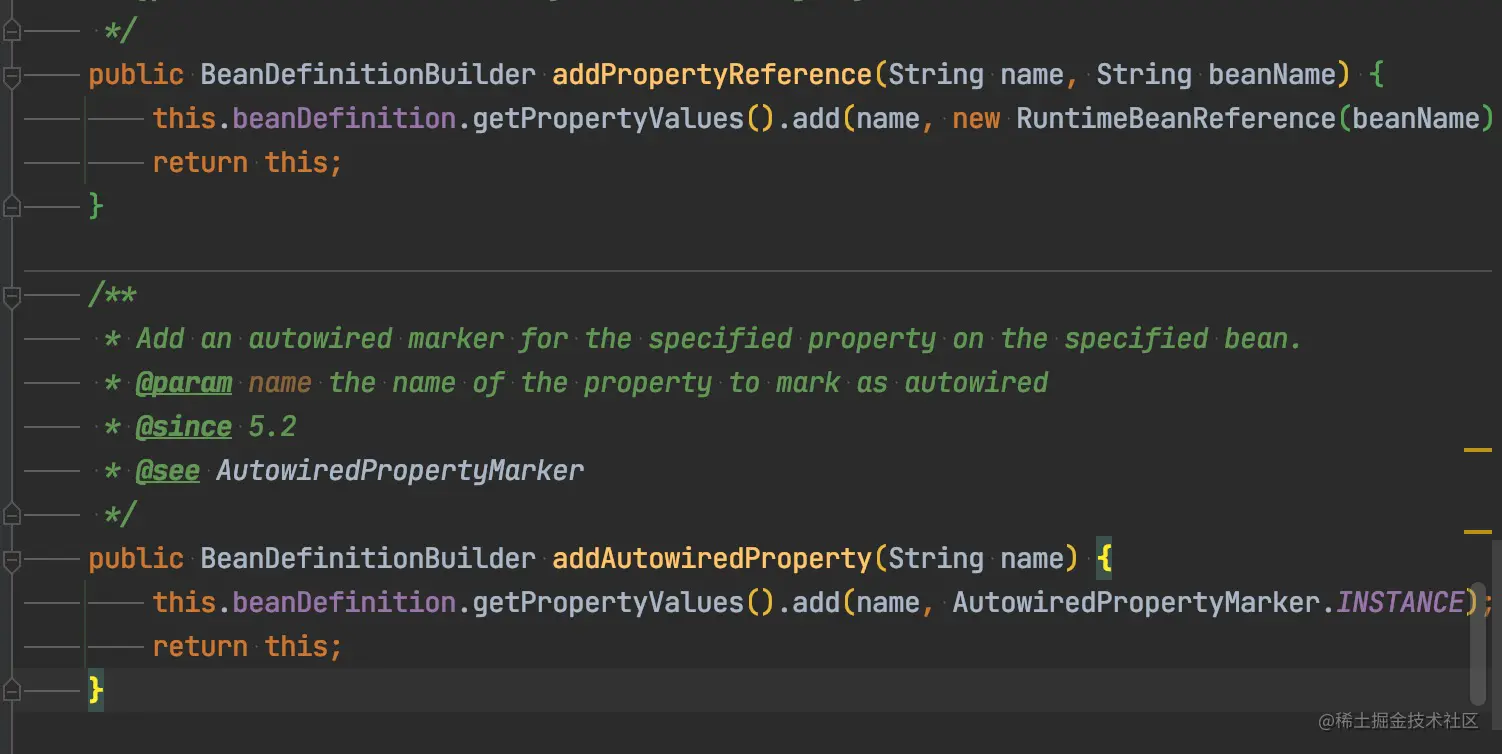
Task: Click getPropertyValues in the addAutowiredProperty body
Action: click(x=608, y=603)
